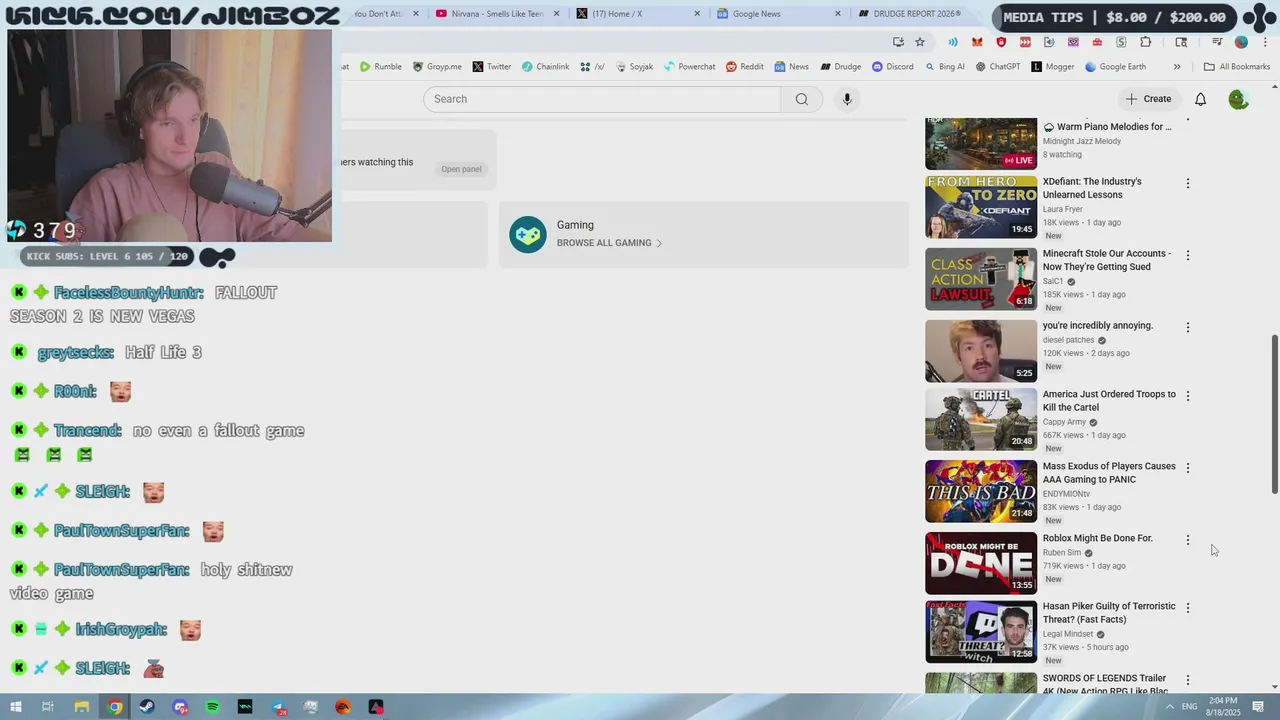The height and width of the screenshot is (720, 1280).
Task: Click the ENG language indicator
Action: [x=1189, y=707]
